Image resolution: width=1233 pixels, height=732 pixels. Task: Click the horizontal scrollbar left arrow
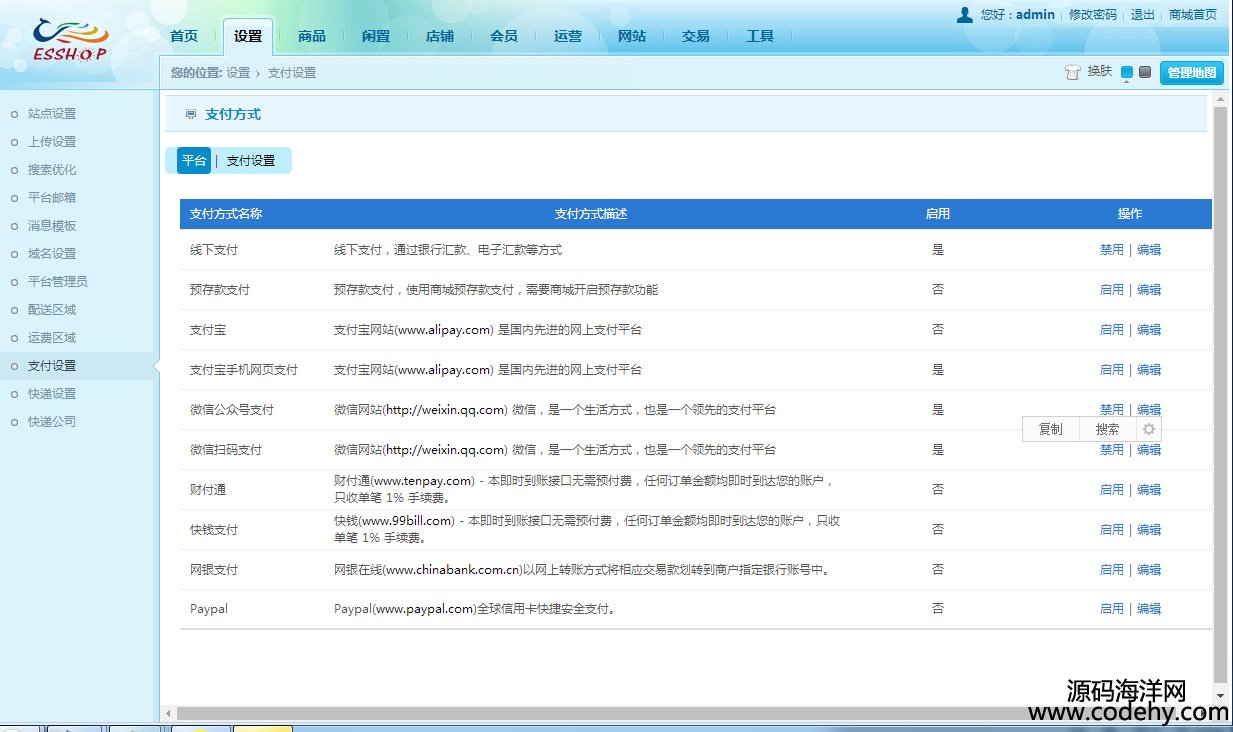[170, 714]
